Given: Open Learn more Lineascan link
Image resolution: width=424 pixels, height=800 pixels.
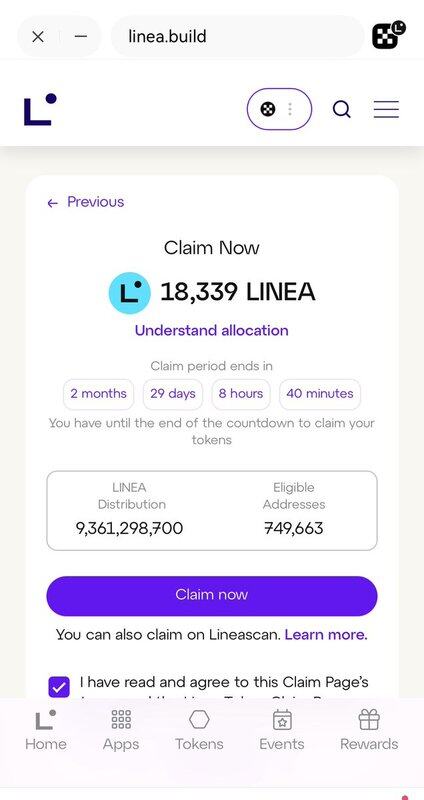Looking at the screenshot, I should [x=326, y=635].
